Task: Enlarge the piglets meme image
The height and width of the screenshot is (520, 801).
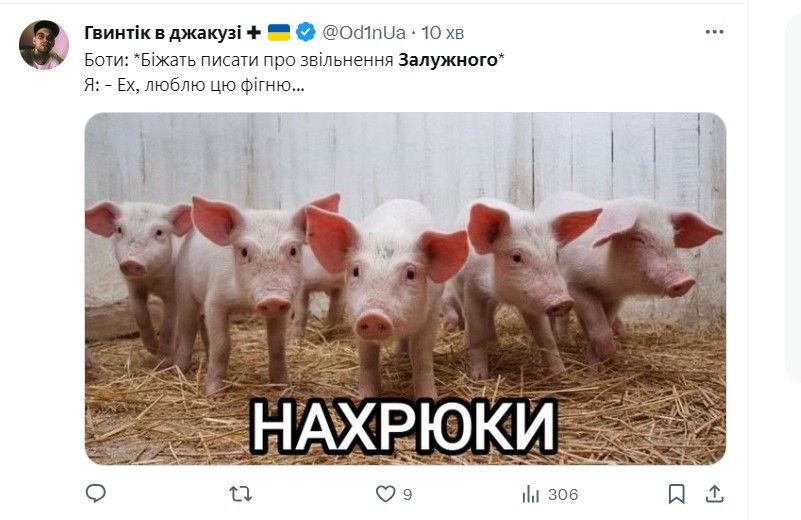Action: pyautogui.click(x=405, y=289)
